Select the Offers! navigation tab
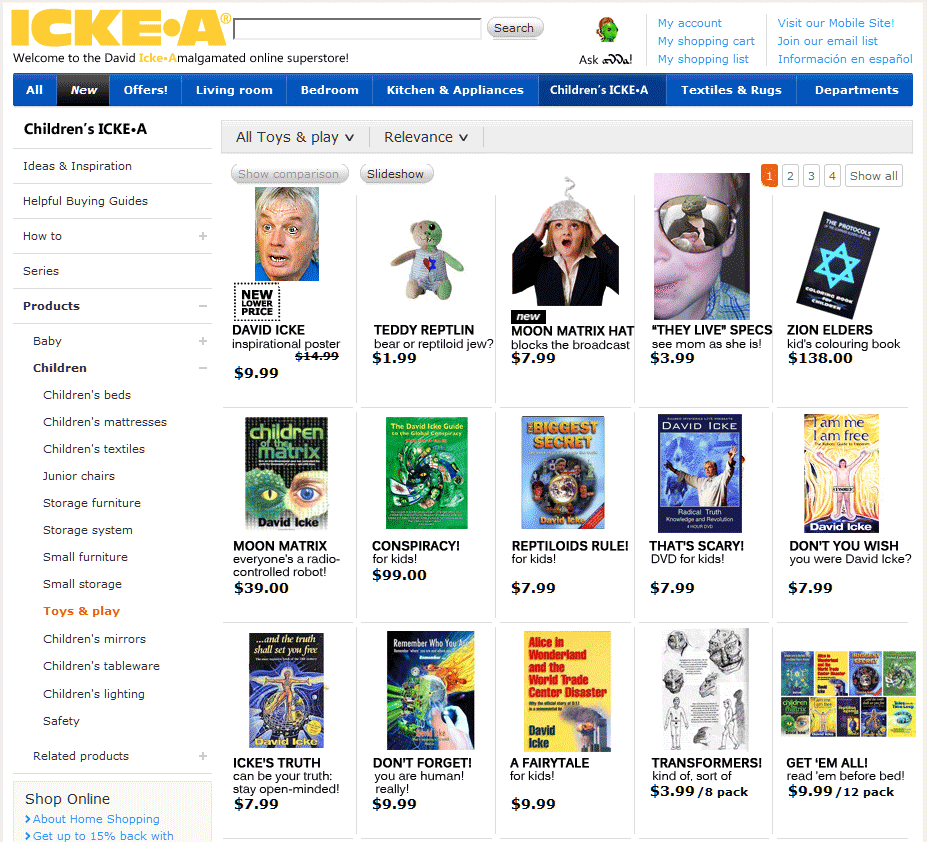Image resolution: width=927 pixels, height=842 pixels. pyautogui.click(x=145, y=90)
